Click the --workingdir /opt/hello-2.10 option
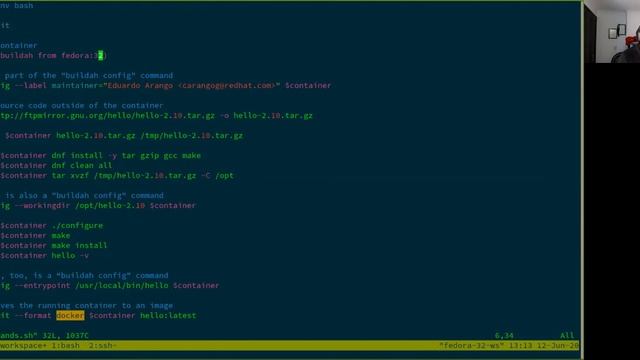Image resolution: width=640 pixels, height=360 pixels. [x=80, y=205]
